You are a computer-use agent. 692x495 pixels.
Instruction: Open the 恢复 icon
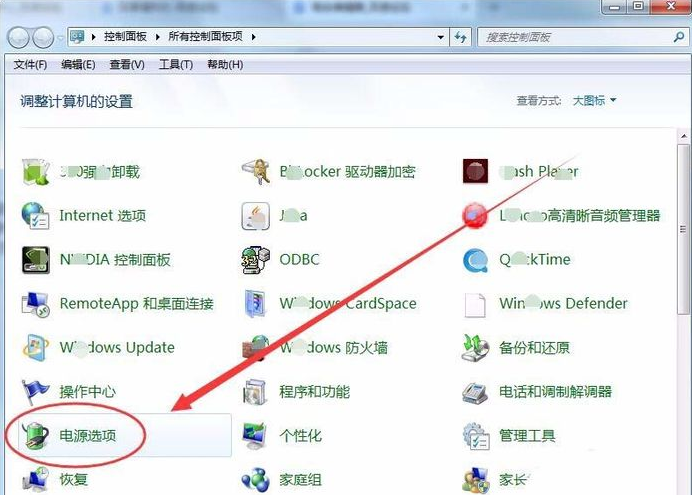pos(35,480)
